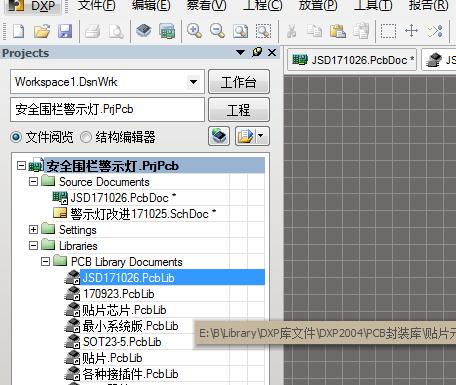Click the Rubber Stamp paste icon
Viewport: 456px width, 385px height.
point(361,31)
